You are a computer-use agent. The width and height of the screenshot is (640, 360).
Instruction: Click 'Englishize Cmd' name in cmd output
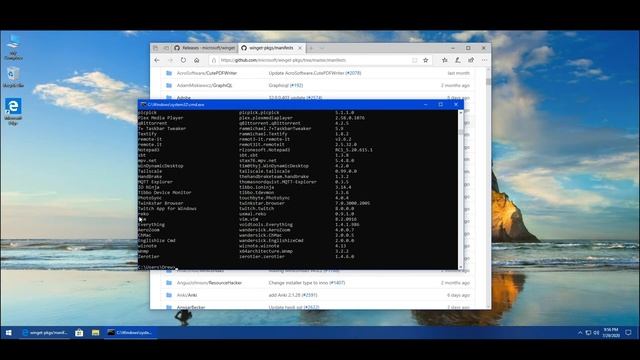tap(157, 240)
